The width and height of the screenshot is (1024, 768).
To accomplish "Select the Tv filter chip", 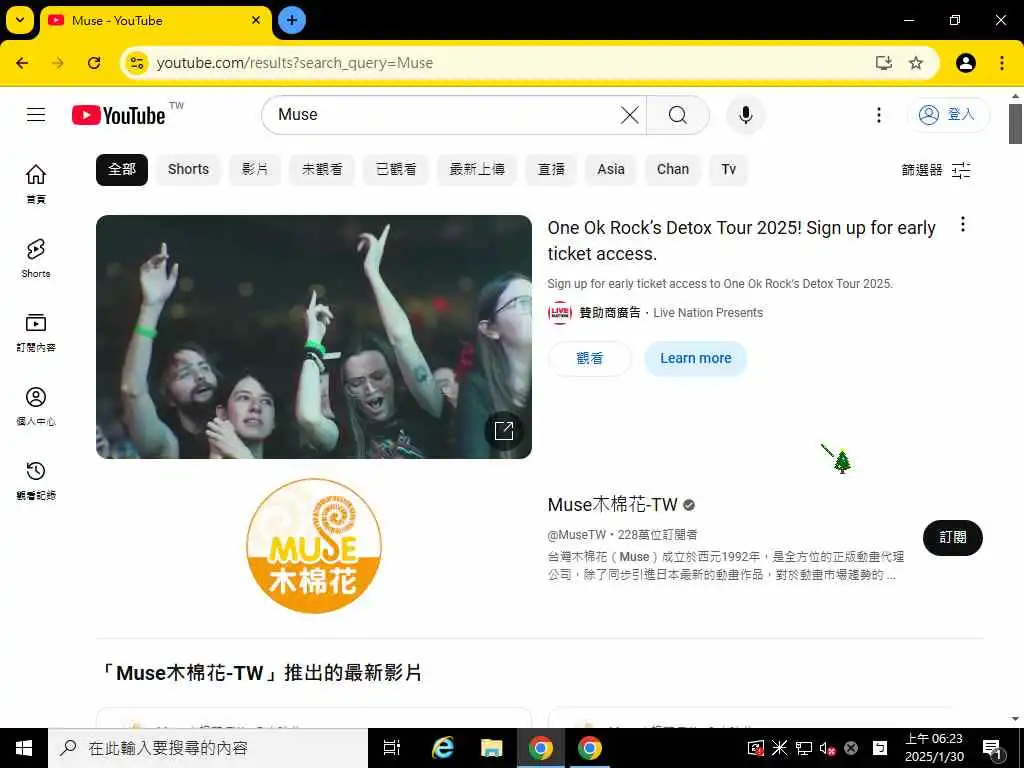I will 728,170.
